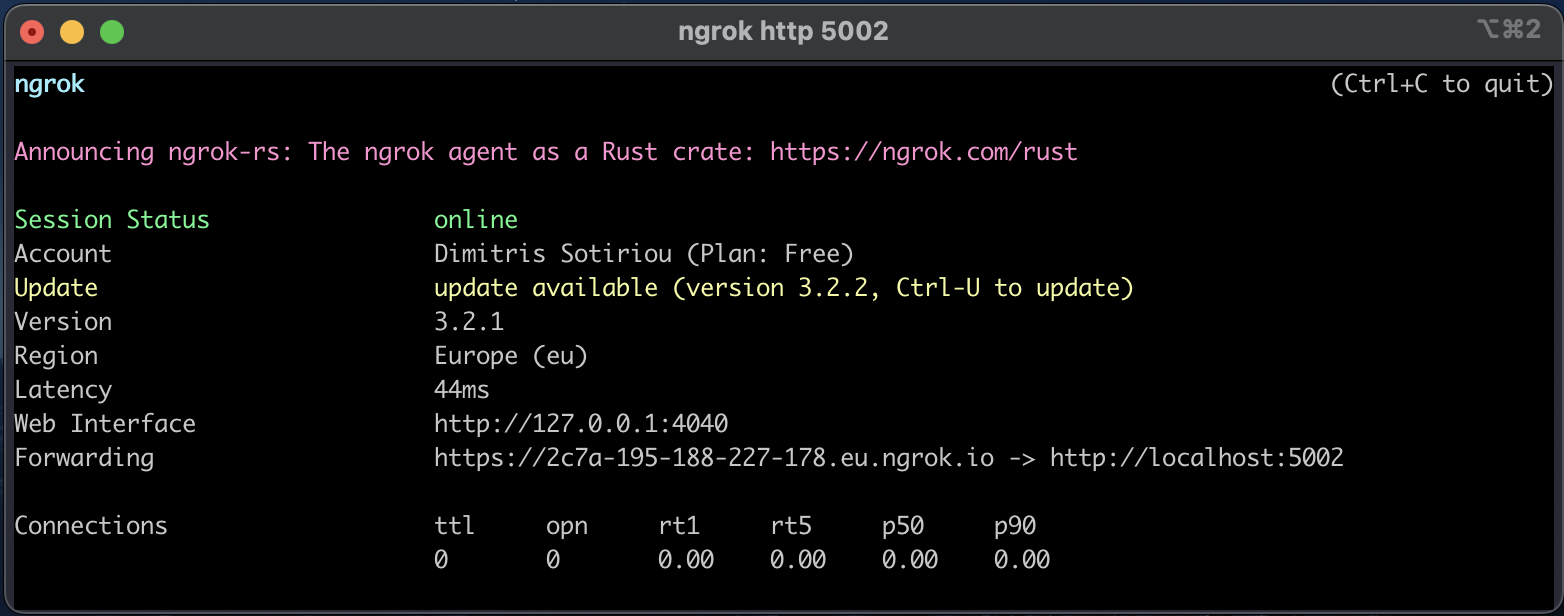The image size is (1564, 616).
Task: Click the 'Region' label
Action: [x=56, y=356]
